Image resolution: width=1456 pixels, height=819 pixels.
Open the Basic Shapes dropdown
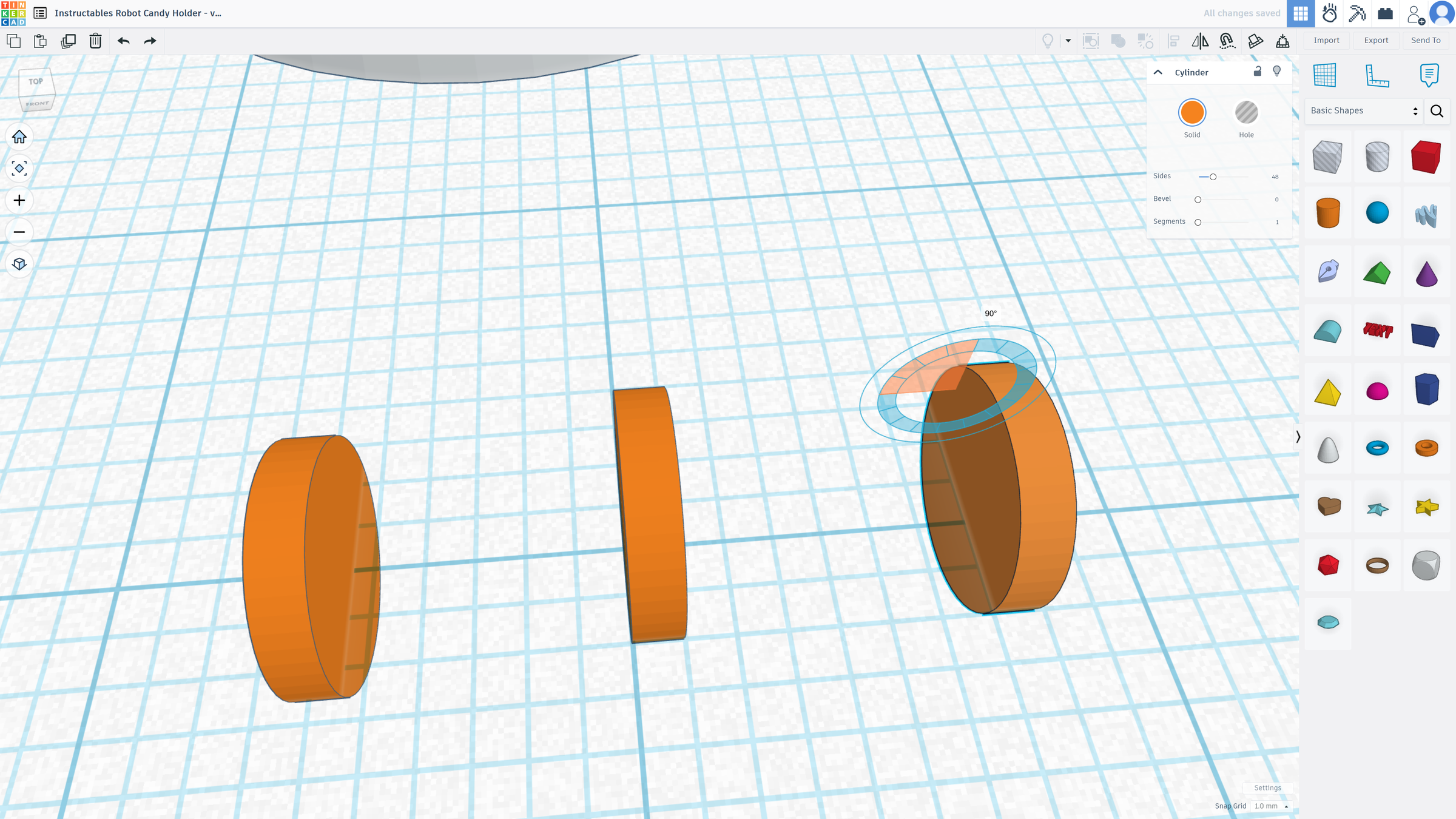(x=1363, y=110)
